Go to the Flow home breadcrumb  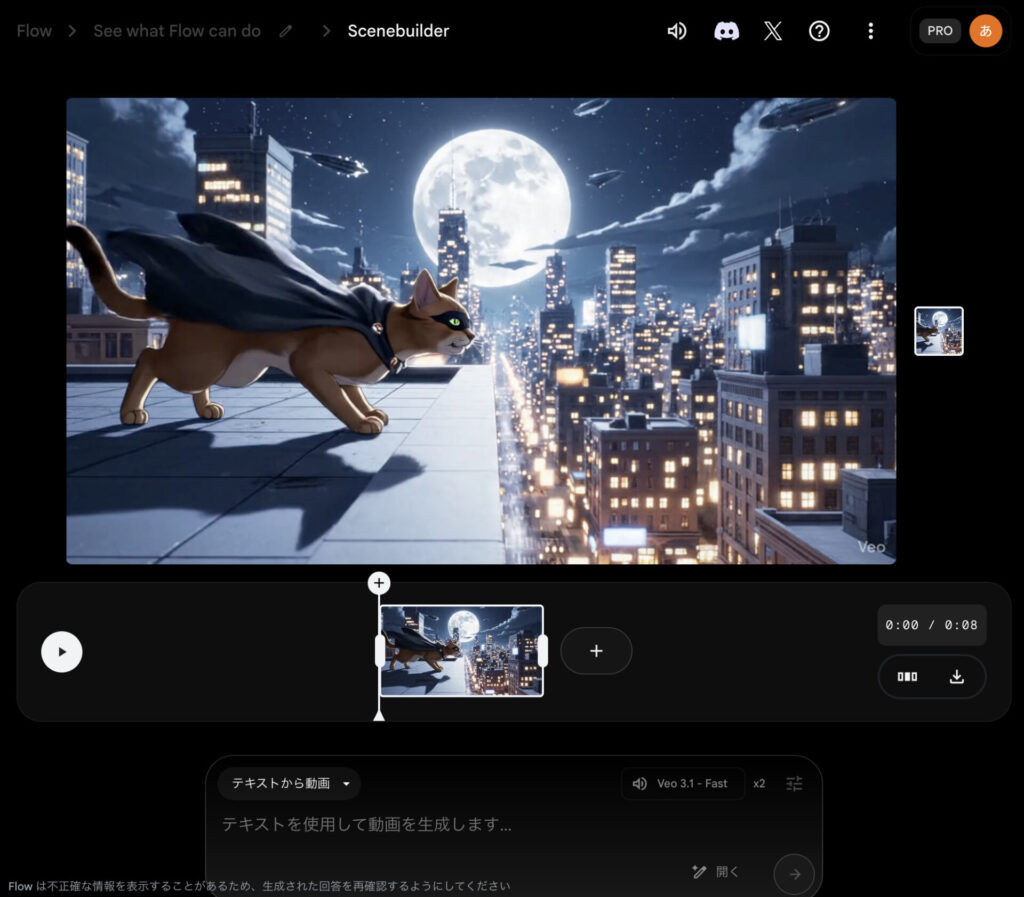(x=34, y=31)
